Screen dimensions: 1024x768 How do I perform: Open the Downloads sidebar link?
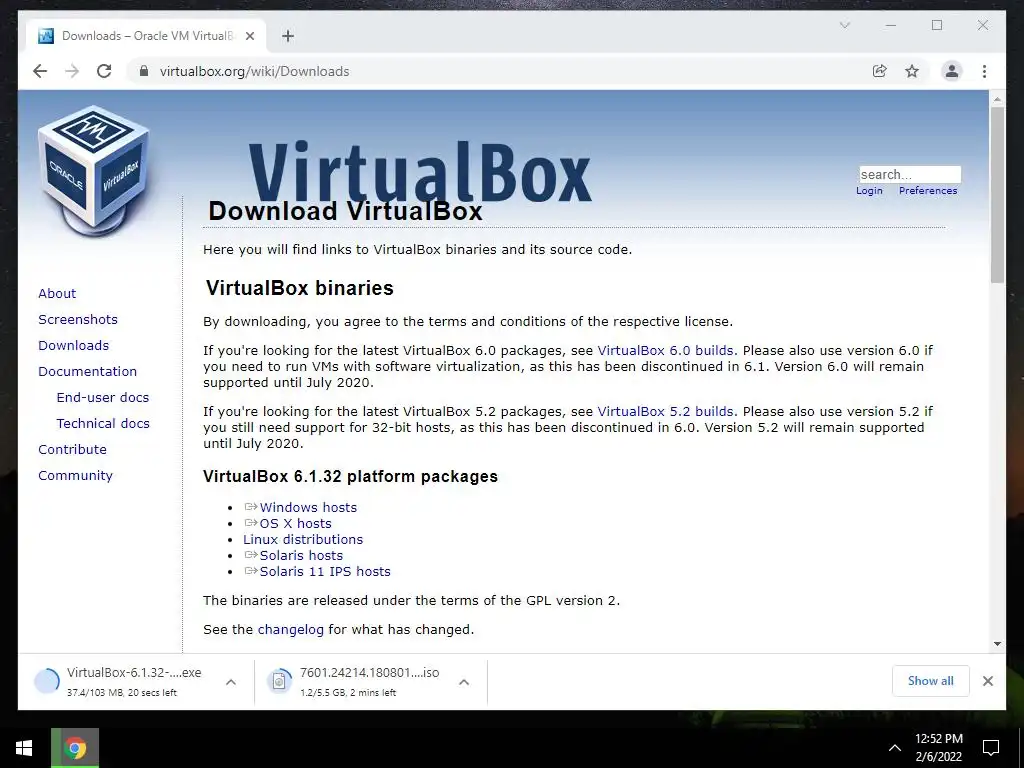coord(73,345)
